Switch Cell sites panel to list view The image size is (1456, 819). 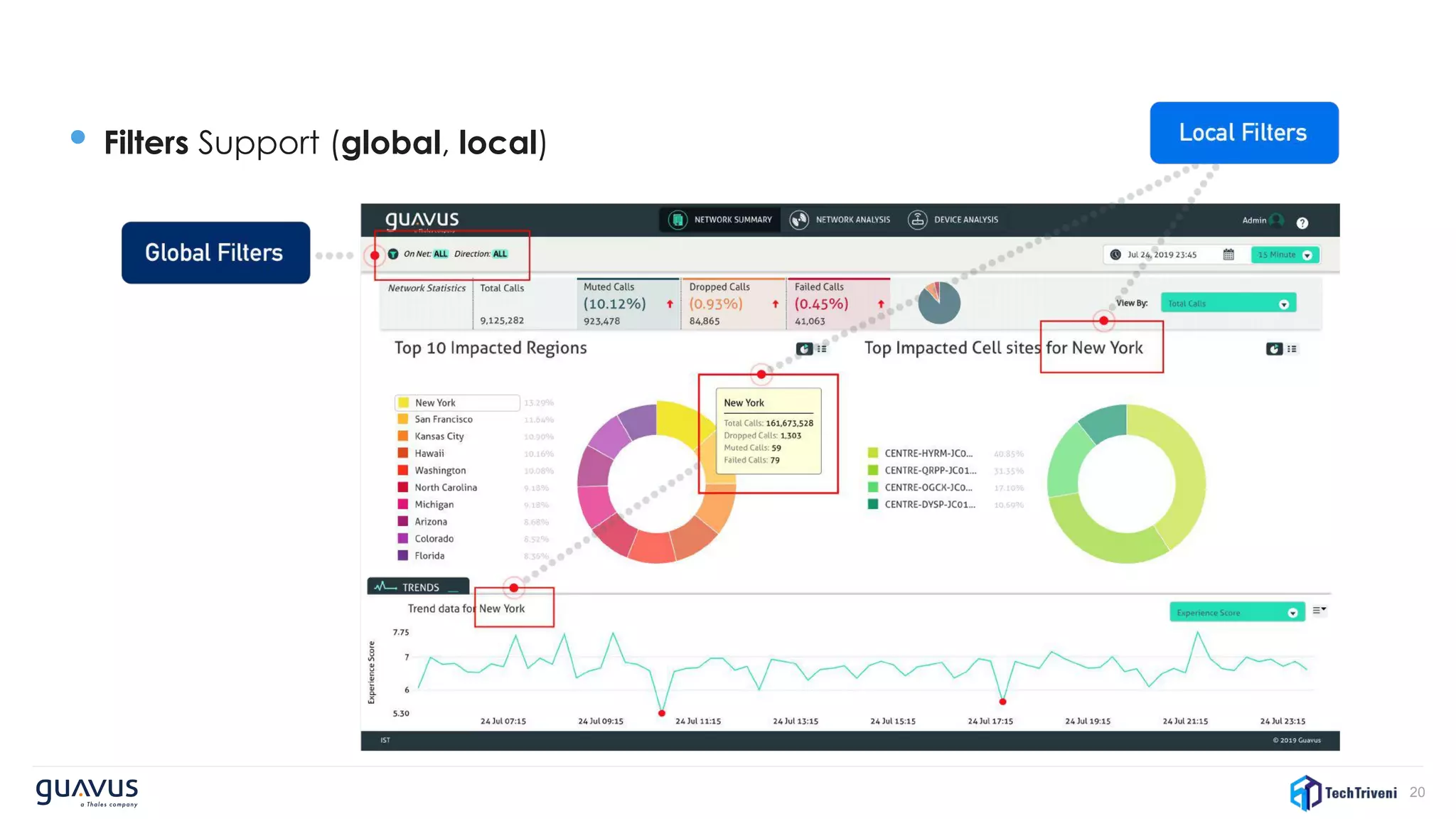(1292, 348)
